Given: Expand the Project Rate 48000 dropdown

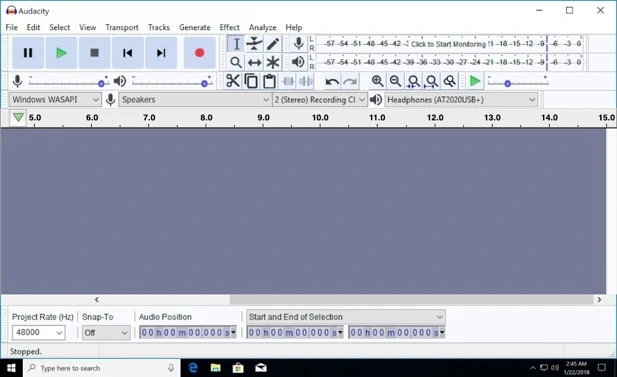Looking at the screenshot, I should coord(38,333).
